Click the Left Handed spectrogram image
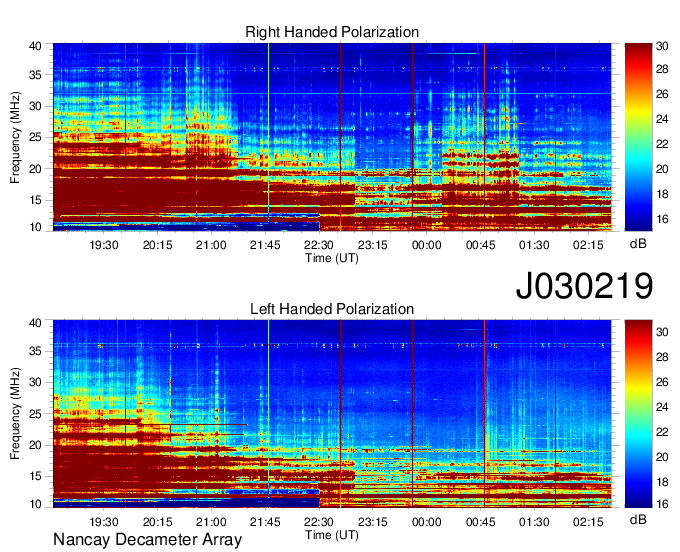Image resolution: width=680 pixels, height=552 pixels. click(332, 414)
